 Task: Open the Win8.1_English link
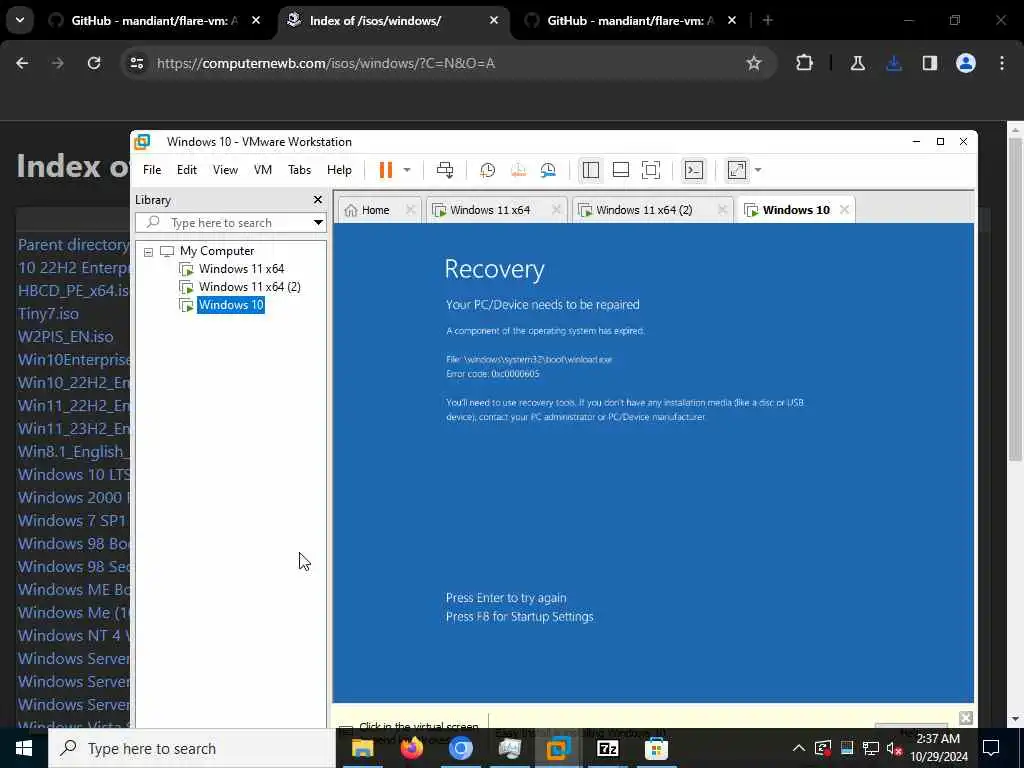tap(73, 451)
